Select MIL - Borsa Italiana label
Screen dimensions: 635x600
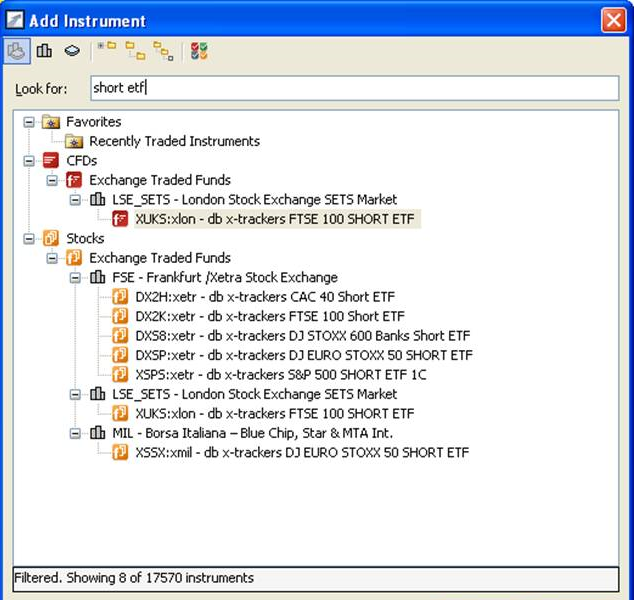[x=253, y=433]
